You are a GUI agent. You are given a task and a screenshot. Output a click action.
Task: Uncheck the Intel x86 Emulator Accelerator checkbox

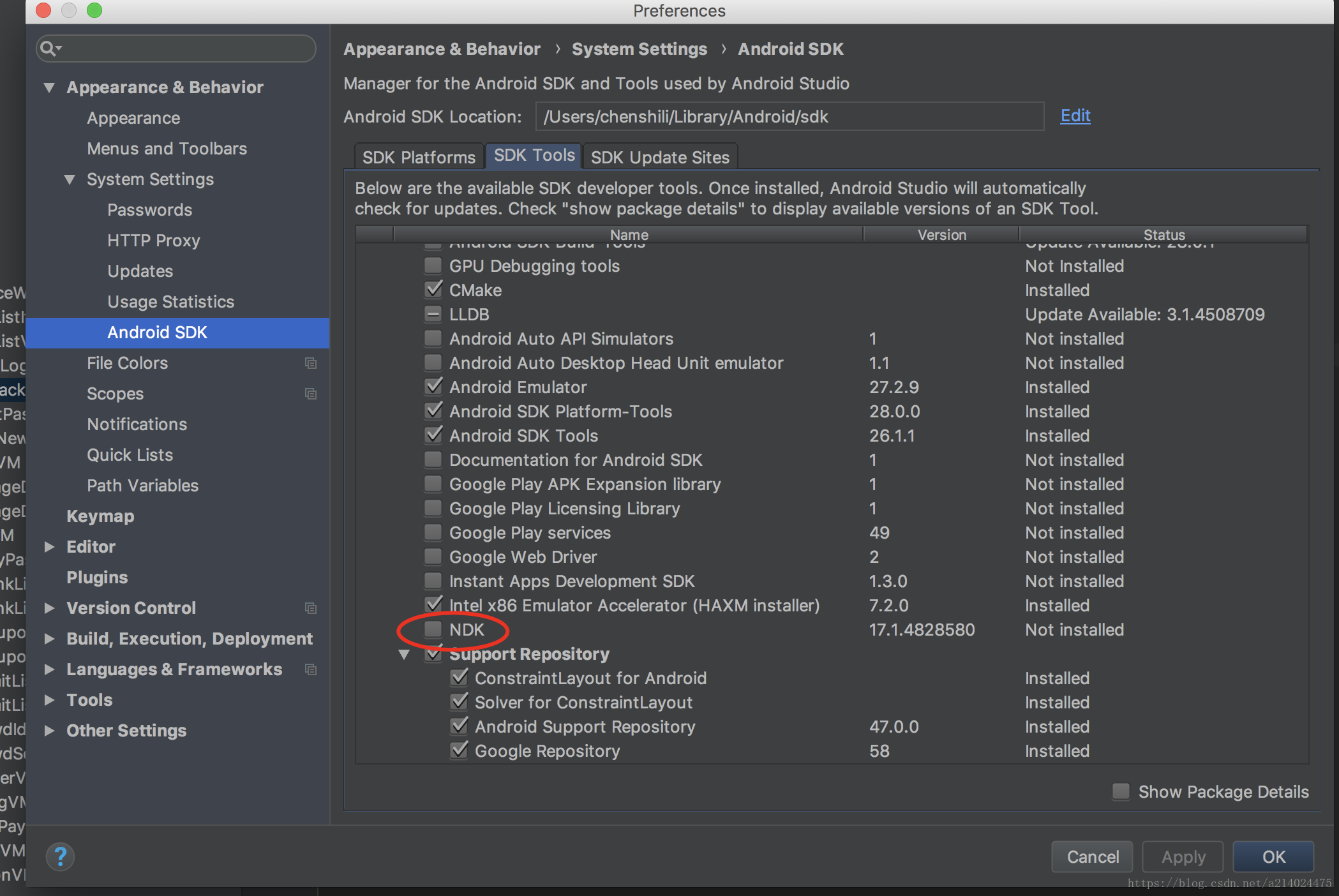(433, 605)
